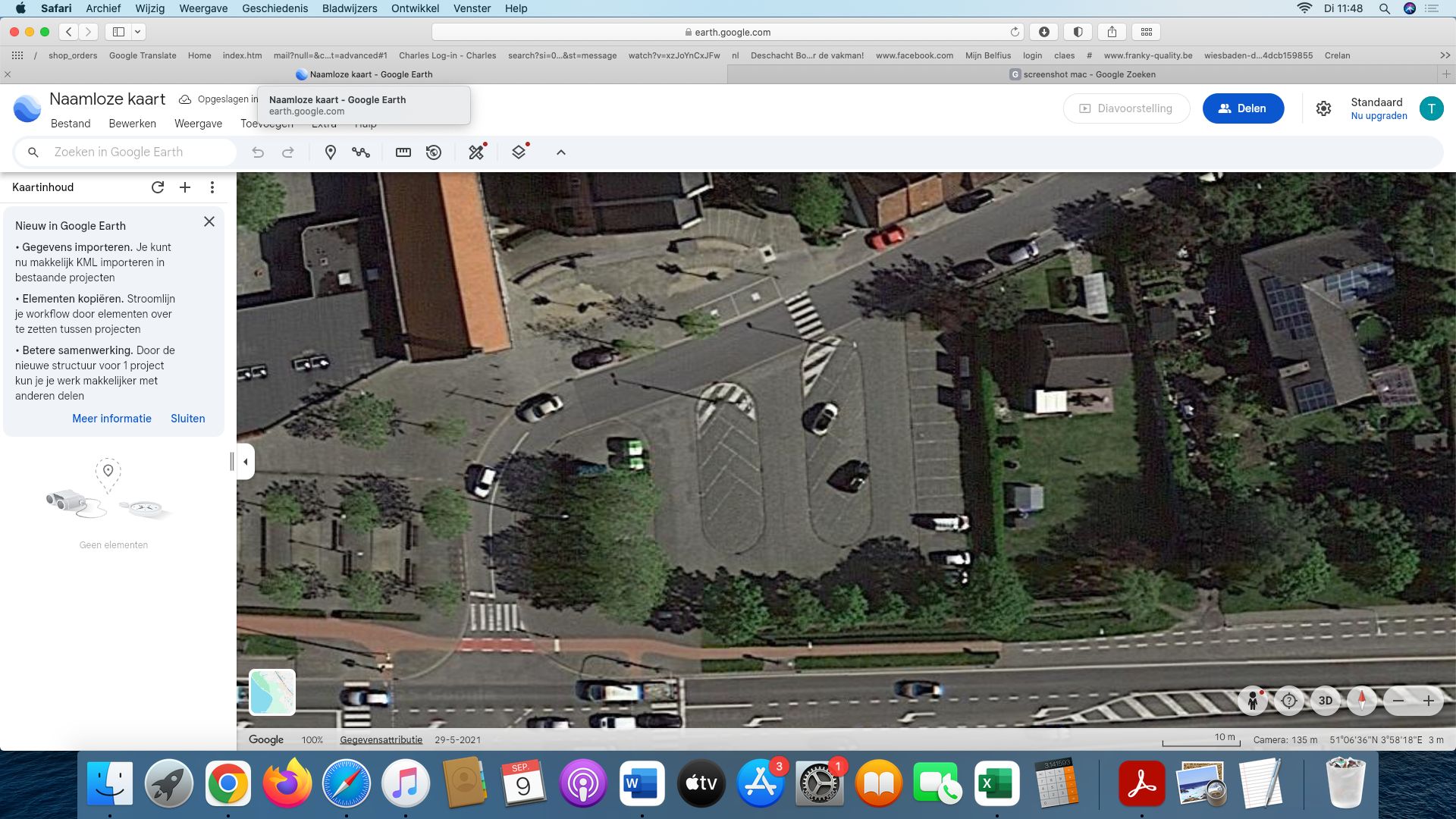This screenshot has width=1456, height=819.
Task: Toggle the 3D view button
Action: 1326,701
